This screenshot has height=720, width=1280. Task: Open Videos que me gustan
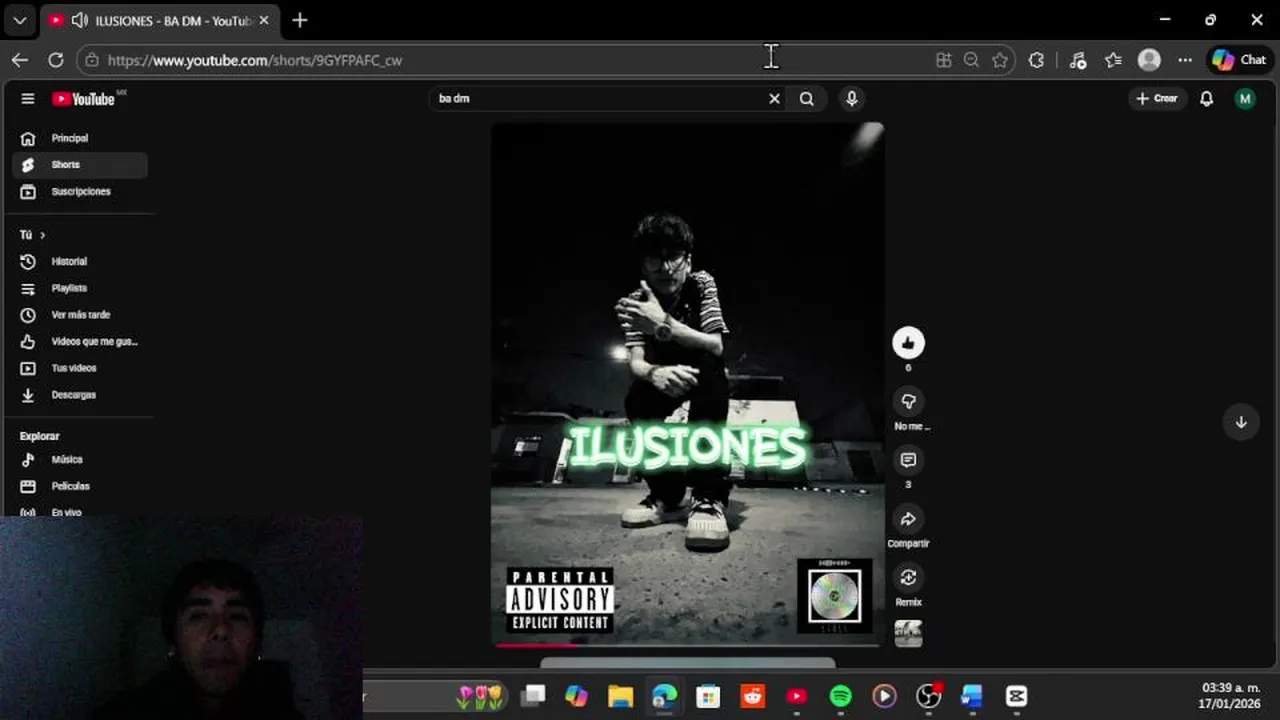[x=80, y=342]
